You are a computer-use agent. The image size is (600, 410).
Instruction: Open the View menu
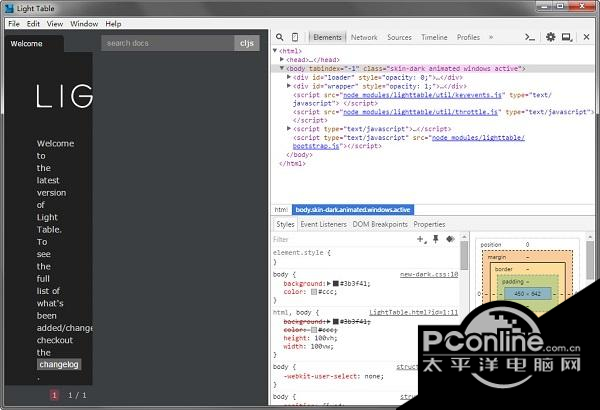(x=55, y=24)
